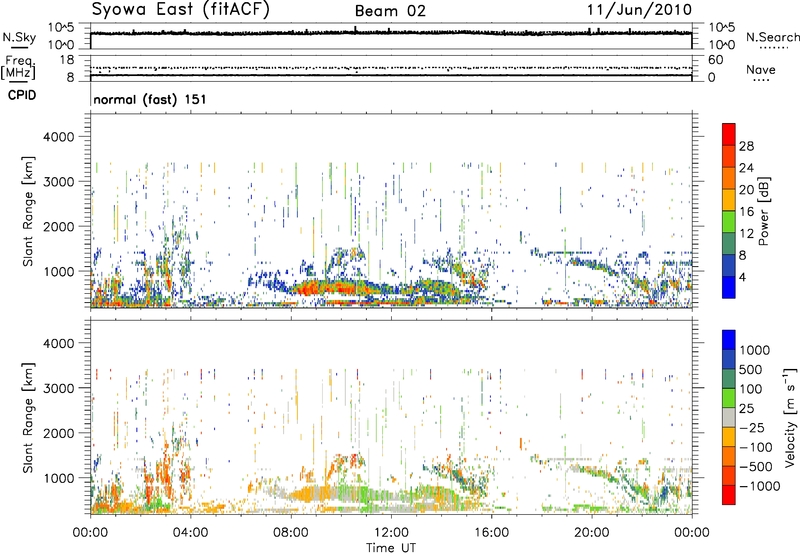Select the 'normal (fast) 151' text
Viewport: 800px width, 554px height.
(150, 99)
